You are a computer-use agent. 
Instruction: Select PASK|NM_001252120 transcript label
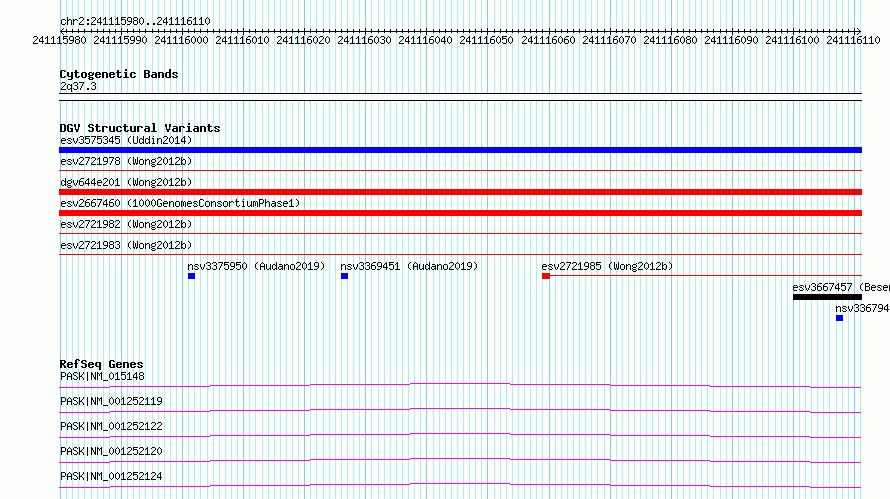111,451
